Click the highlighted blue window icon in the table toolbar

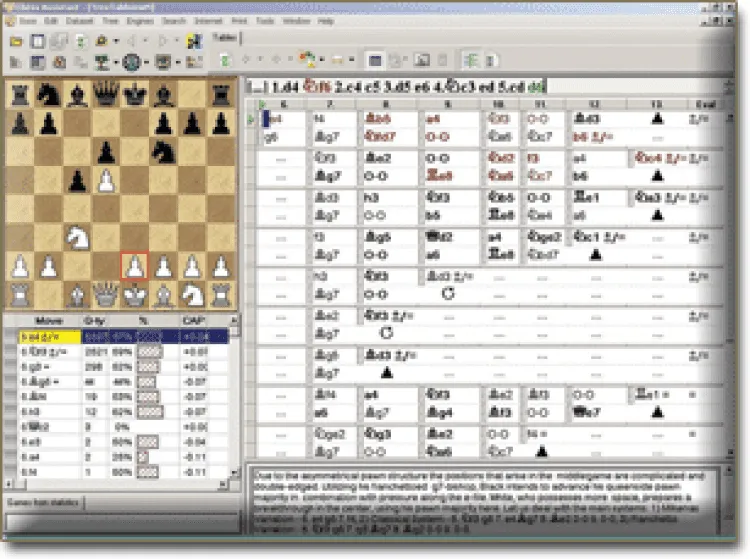coord(375,60)
